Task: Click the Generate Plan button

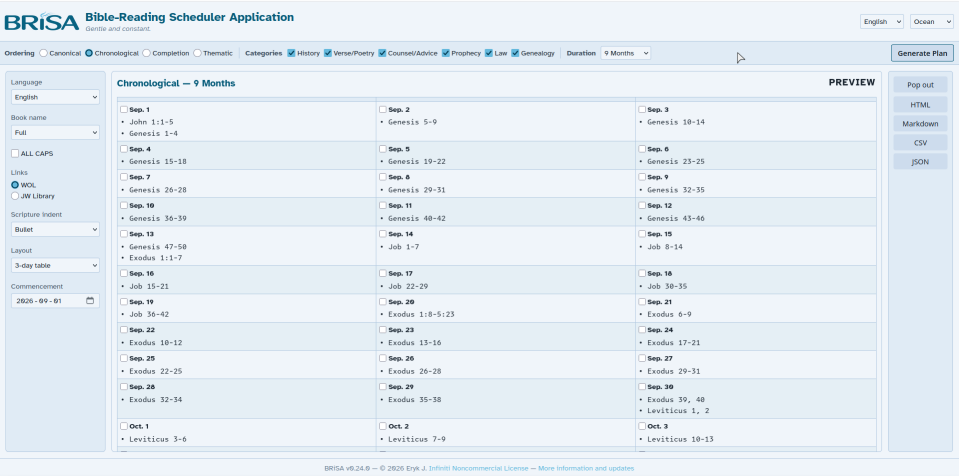Action: 922,53
